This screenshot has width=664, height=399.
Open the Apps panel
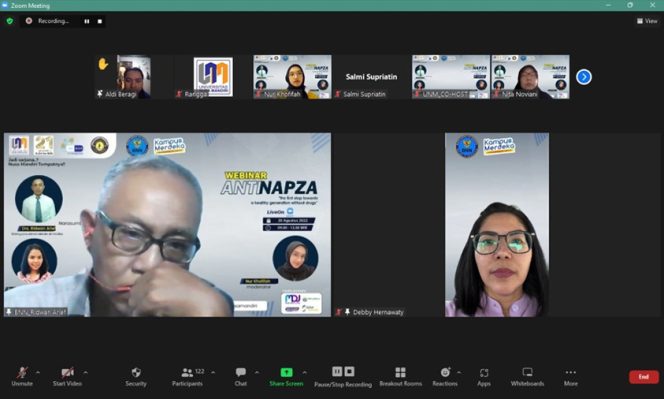484,376
